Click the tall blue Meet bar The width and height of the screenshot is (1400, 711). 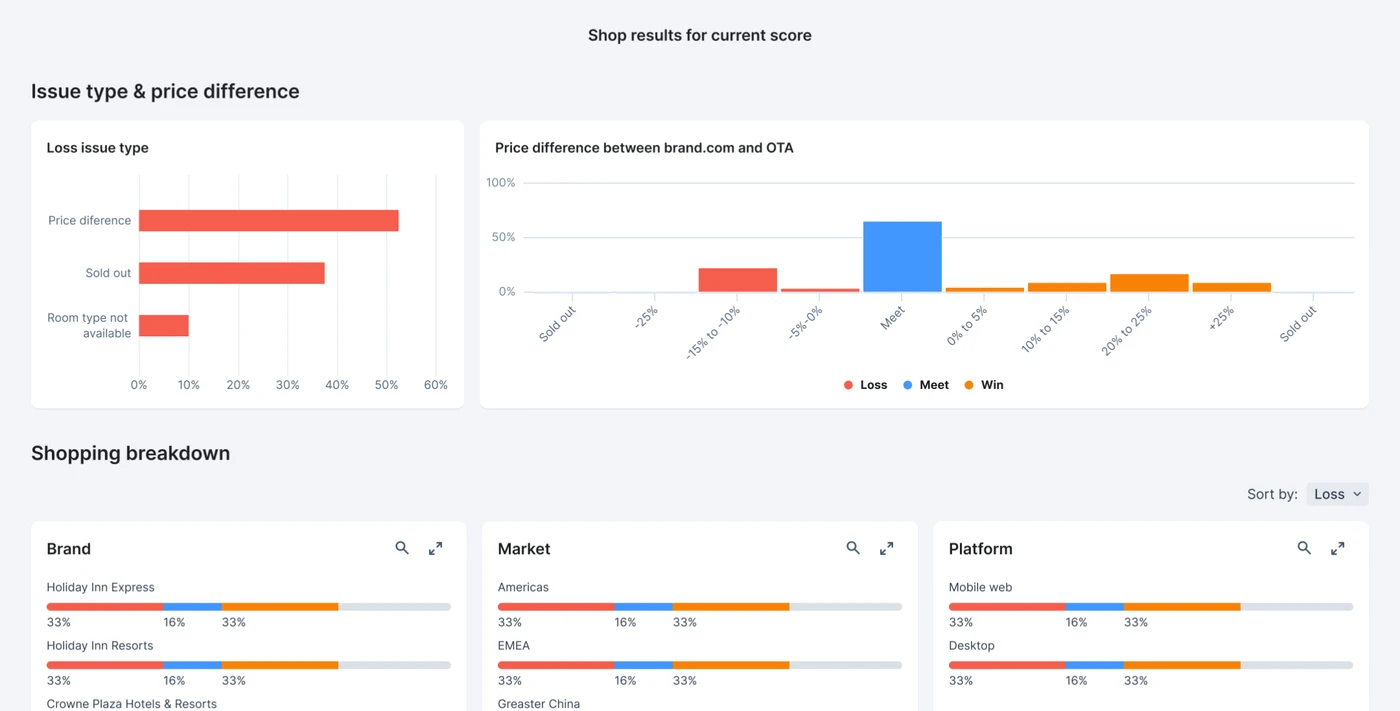pos(901,255)
